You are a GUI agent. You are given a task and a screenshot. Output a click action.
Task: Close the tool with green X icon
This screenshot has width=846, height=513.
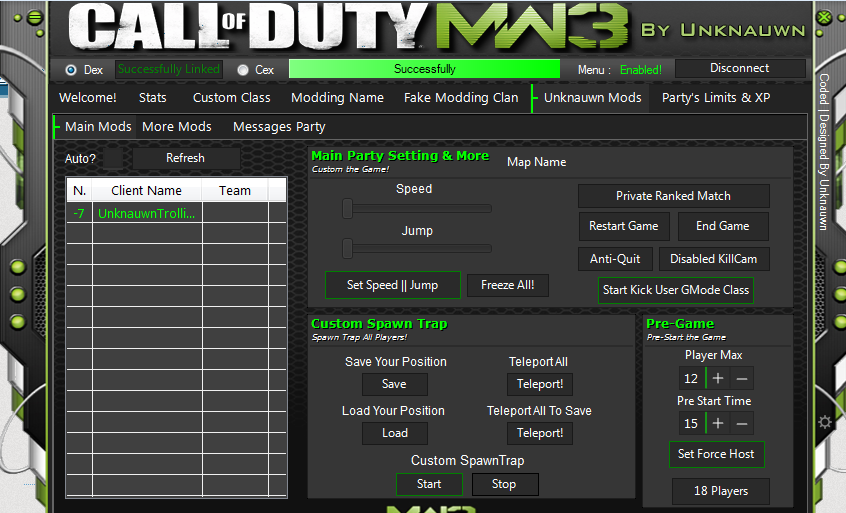pyautogui.click(x=824, y=17)
